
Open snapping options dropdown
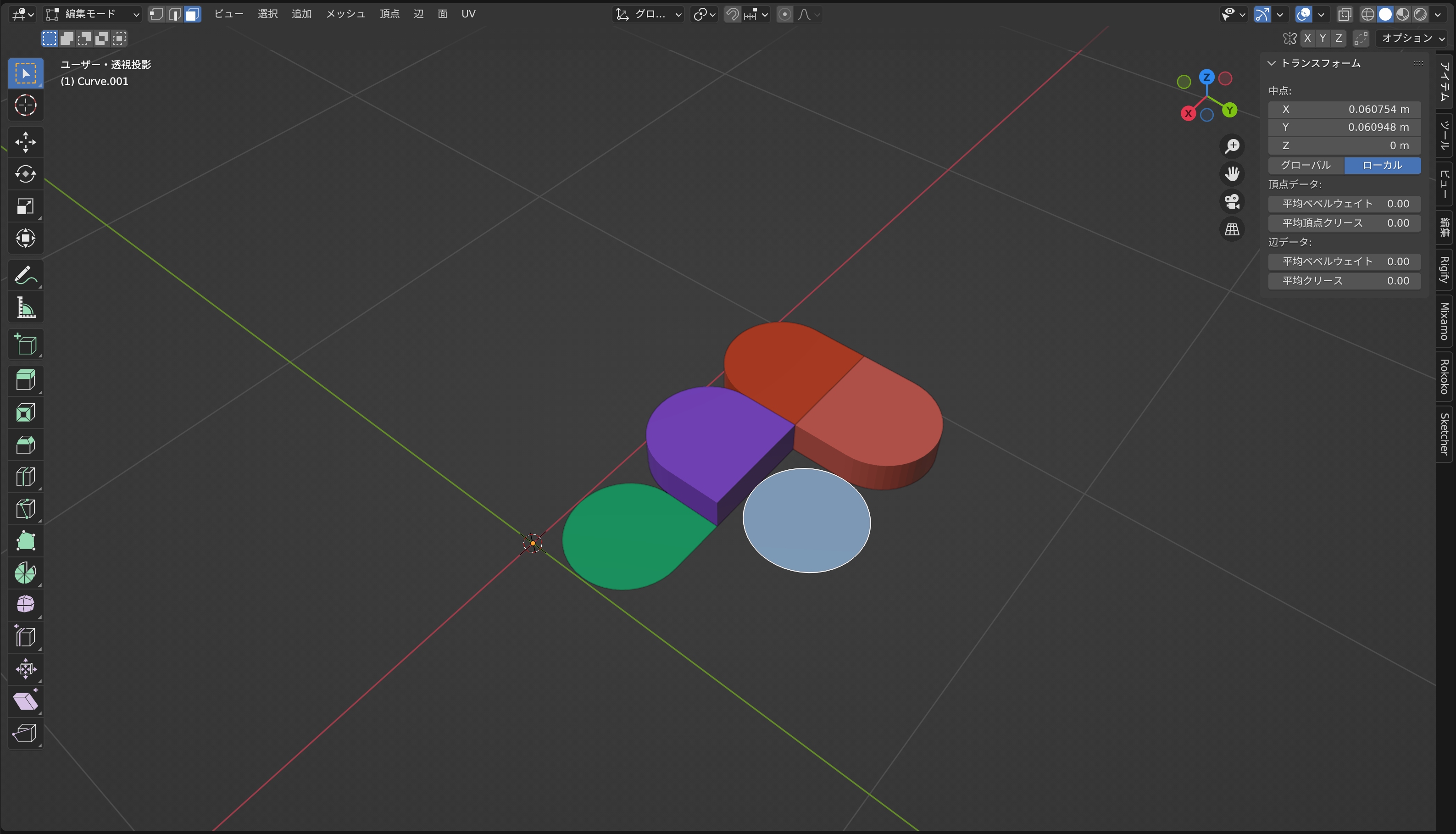pyautogui.click(x=756, y=14)
